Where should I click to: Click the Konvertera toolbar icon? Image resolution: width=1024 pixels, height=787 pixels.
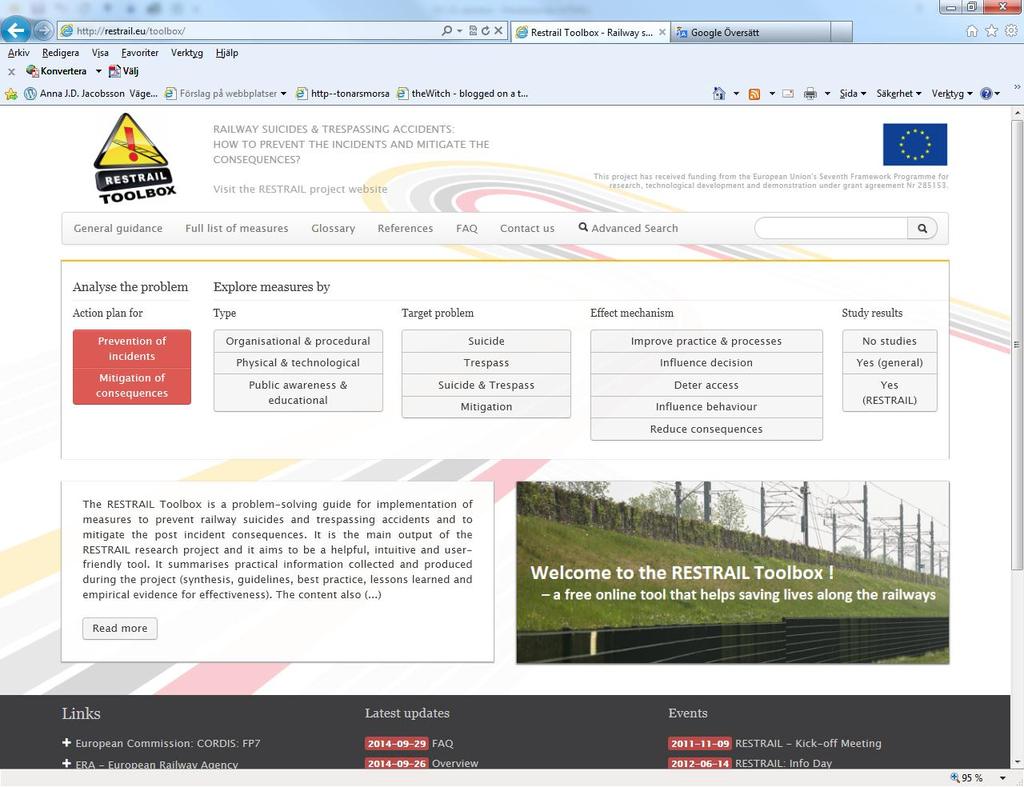coord(32,71)
